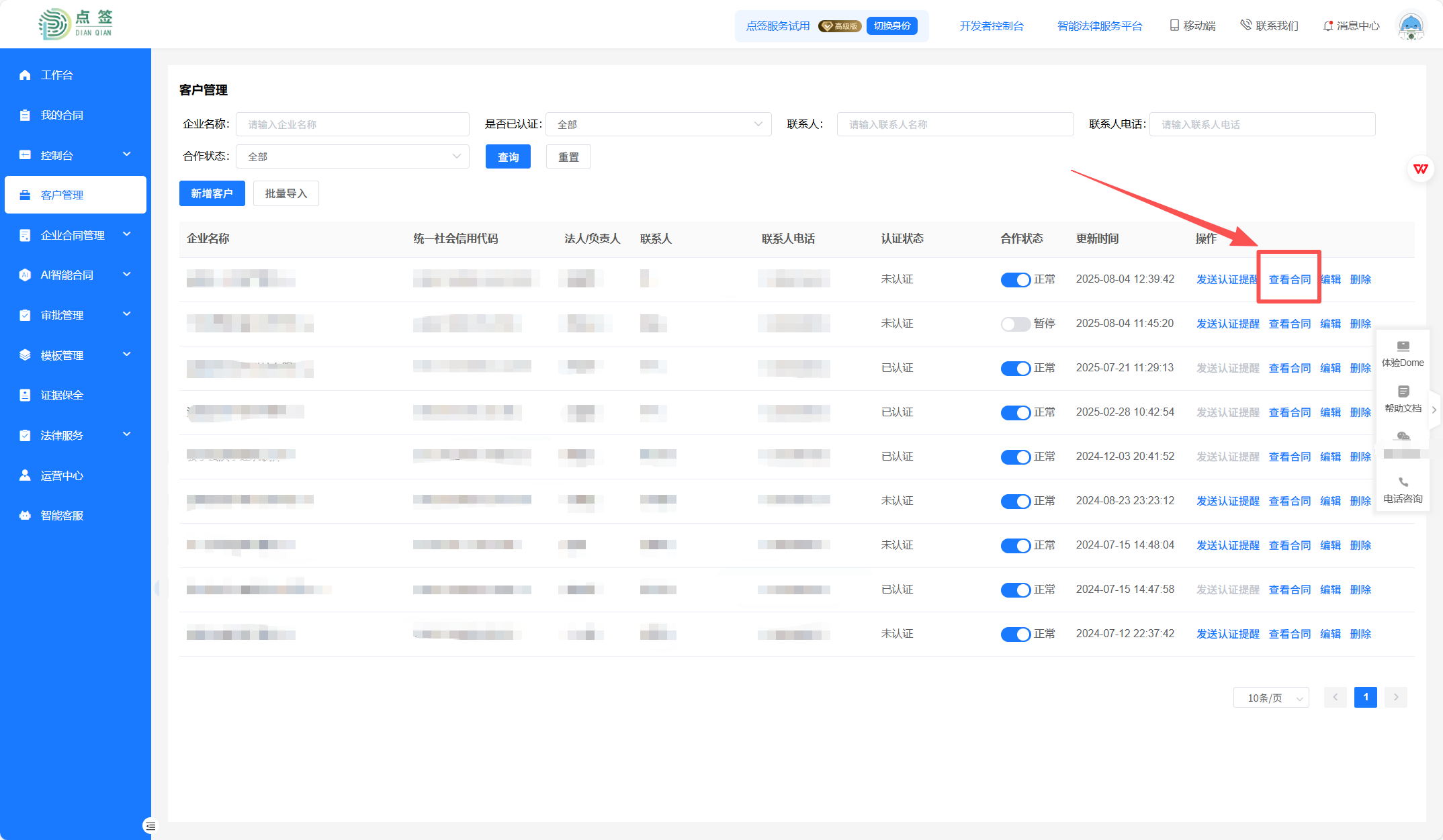The height and width of the screenshot is (840, 1443).
Task: Open the 是否已认证 dropdown
Action: 658,124
